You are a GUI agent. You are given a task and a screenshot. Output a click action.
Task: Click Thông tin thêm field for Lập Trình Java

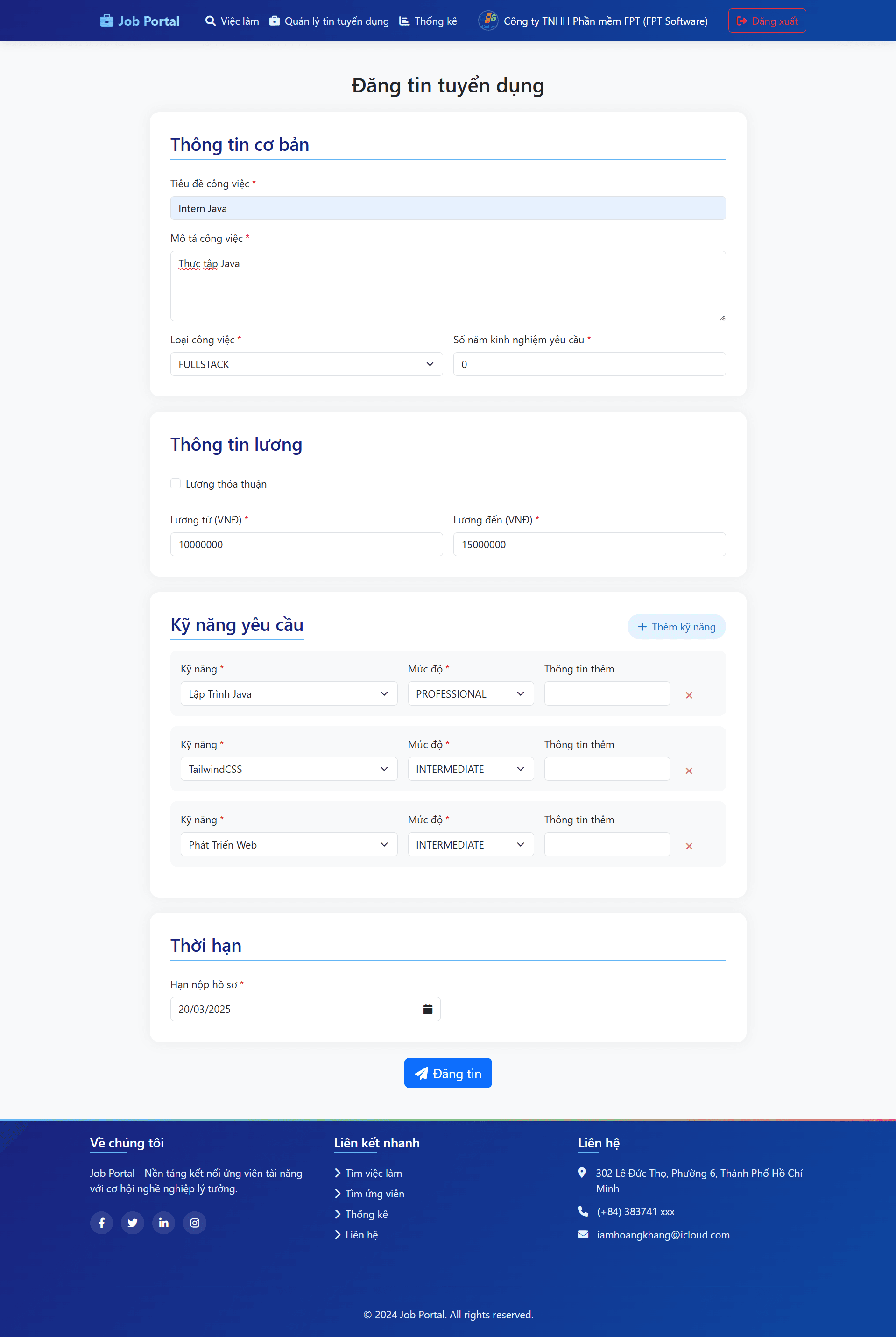point(607,693)
